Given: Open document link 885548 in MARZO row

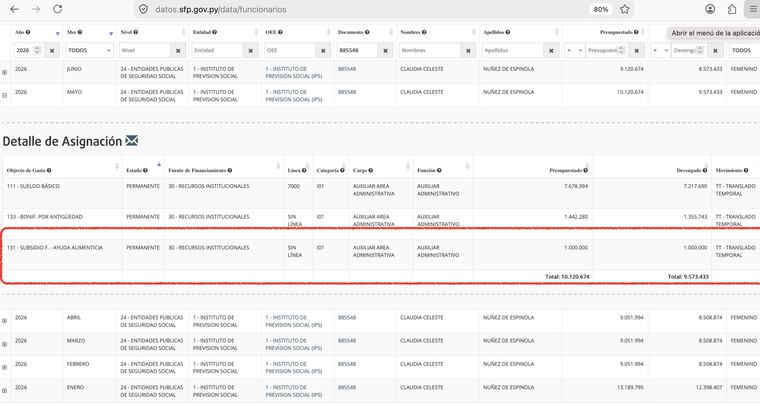Looking at the screenshot, I should (x=347, y=341).
